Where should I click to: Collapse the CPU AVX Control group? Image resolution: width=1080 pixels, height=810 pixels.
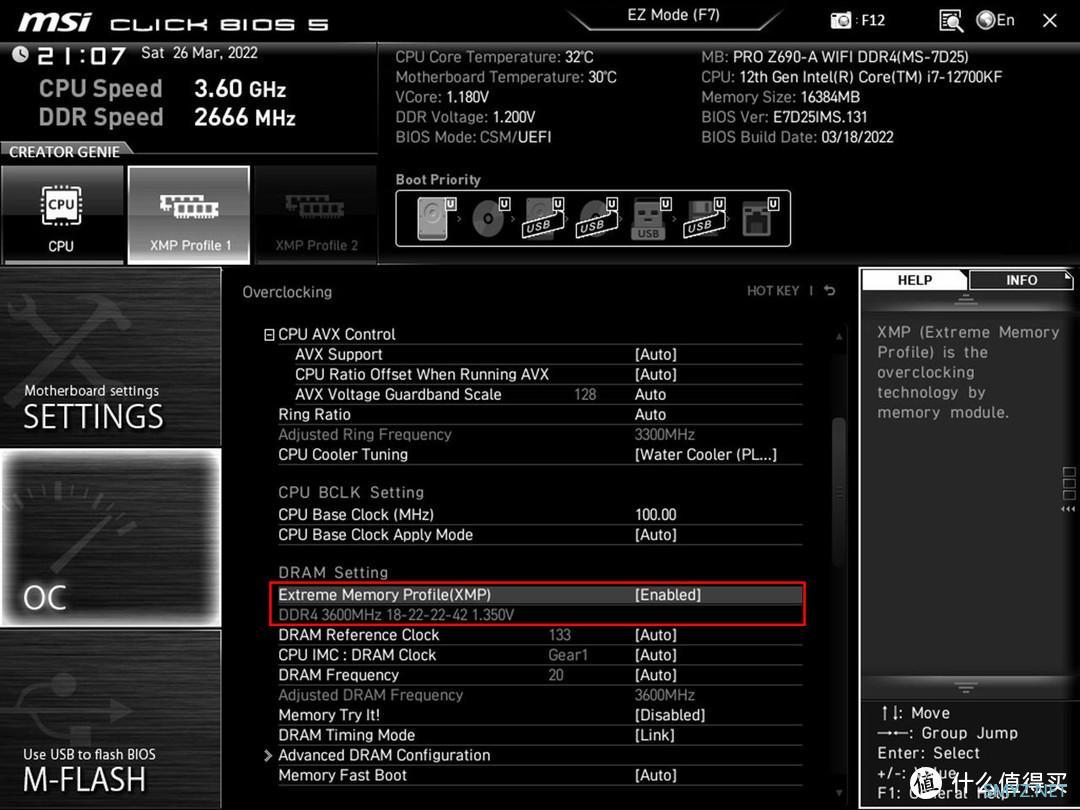269,335
